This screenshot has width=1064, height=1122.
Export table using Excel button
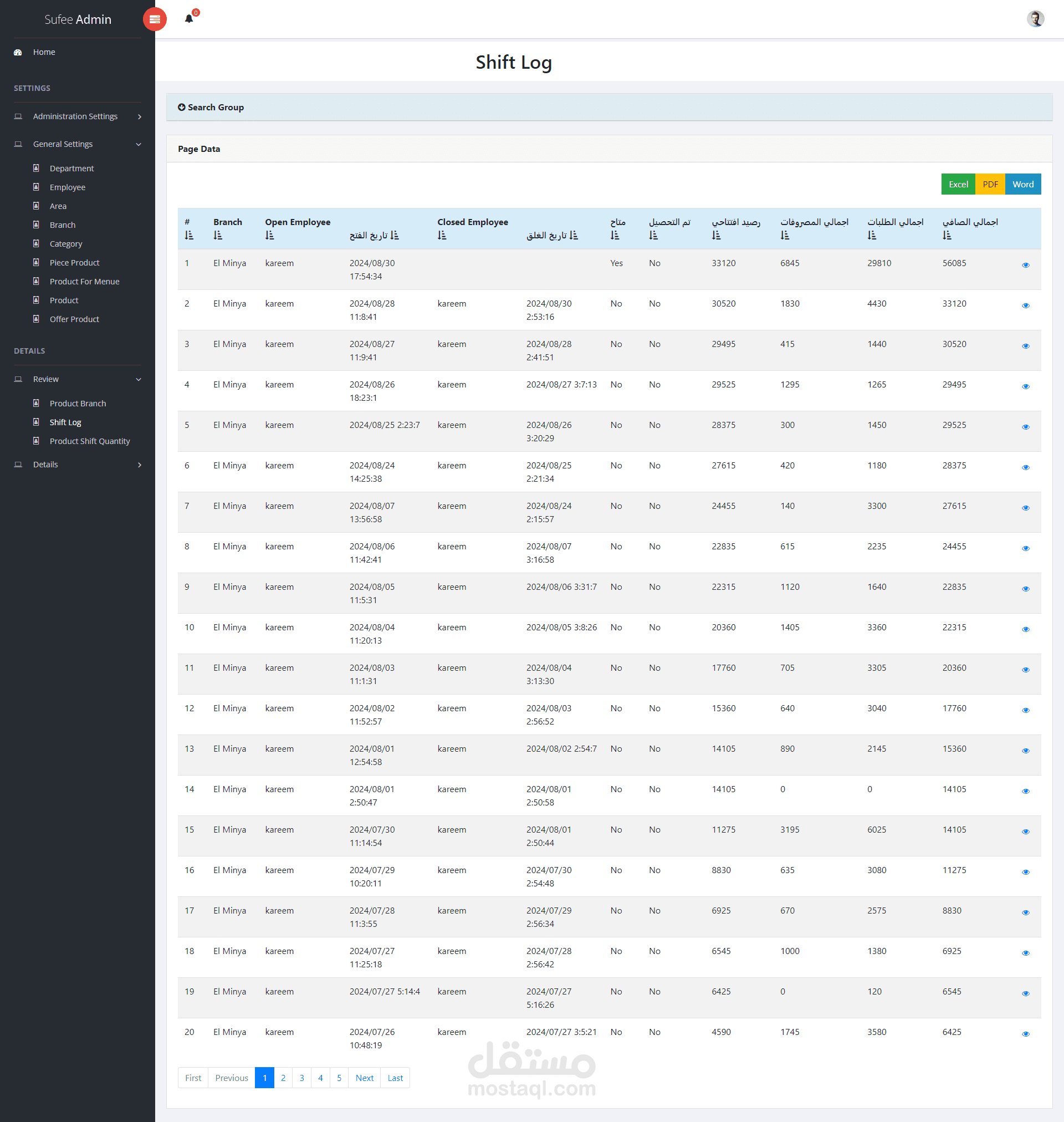click(x=958, y=185)
